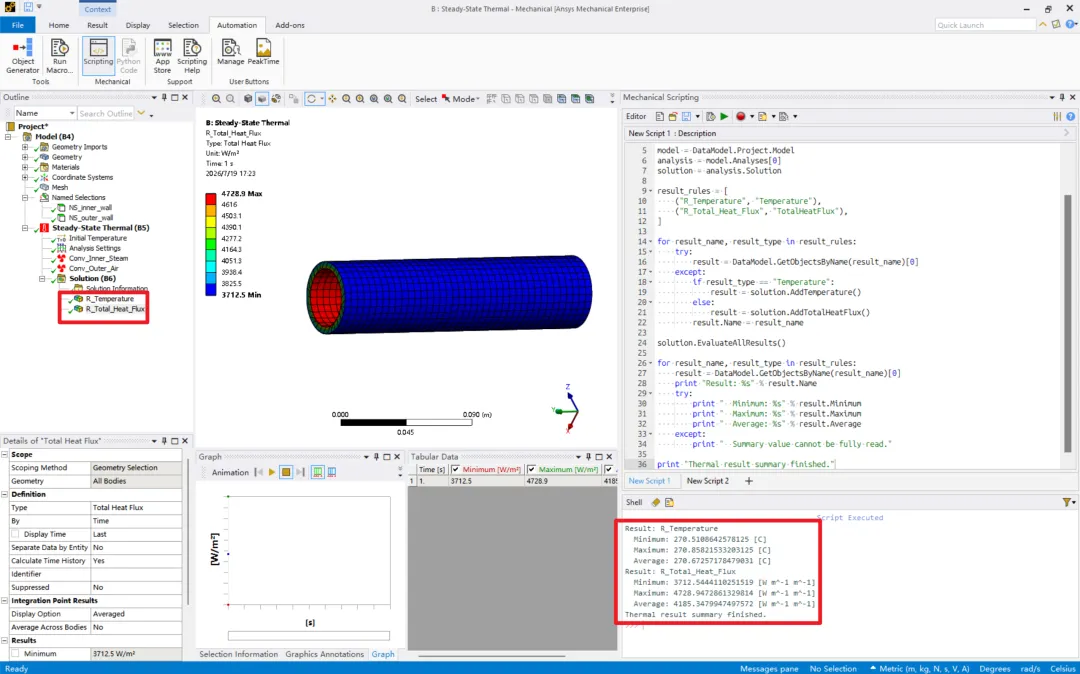The image size is (1080, 674).
Task: Toggle the Minimum column checkbox in Tabular Data
Action: [455, 470]
